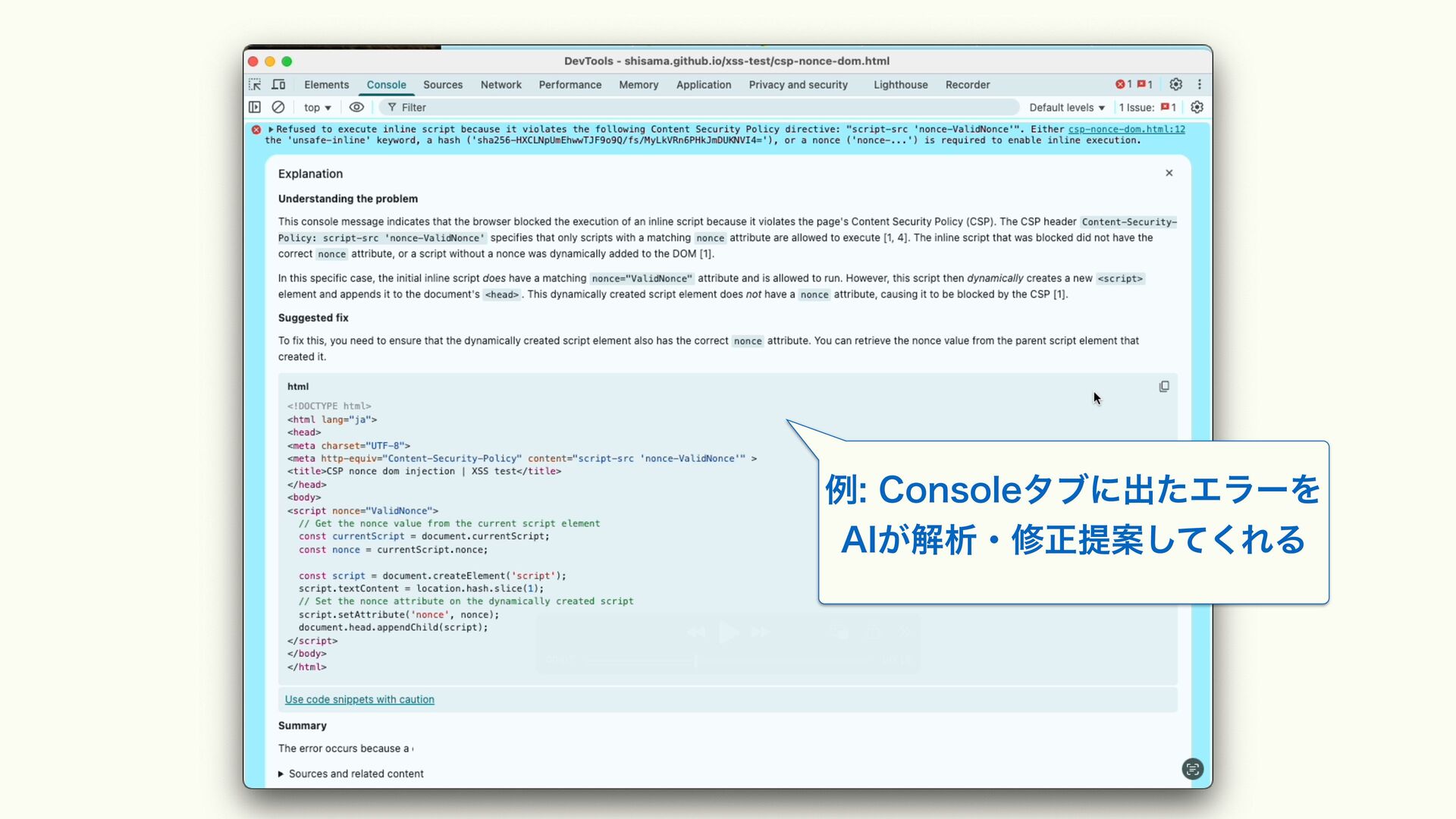Click the live expression eye icon
Screen dimensions: 1456x819
356,108
